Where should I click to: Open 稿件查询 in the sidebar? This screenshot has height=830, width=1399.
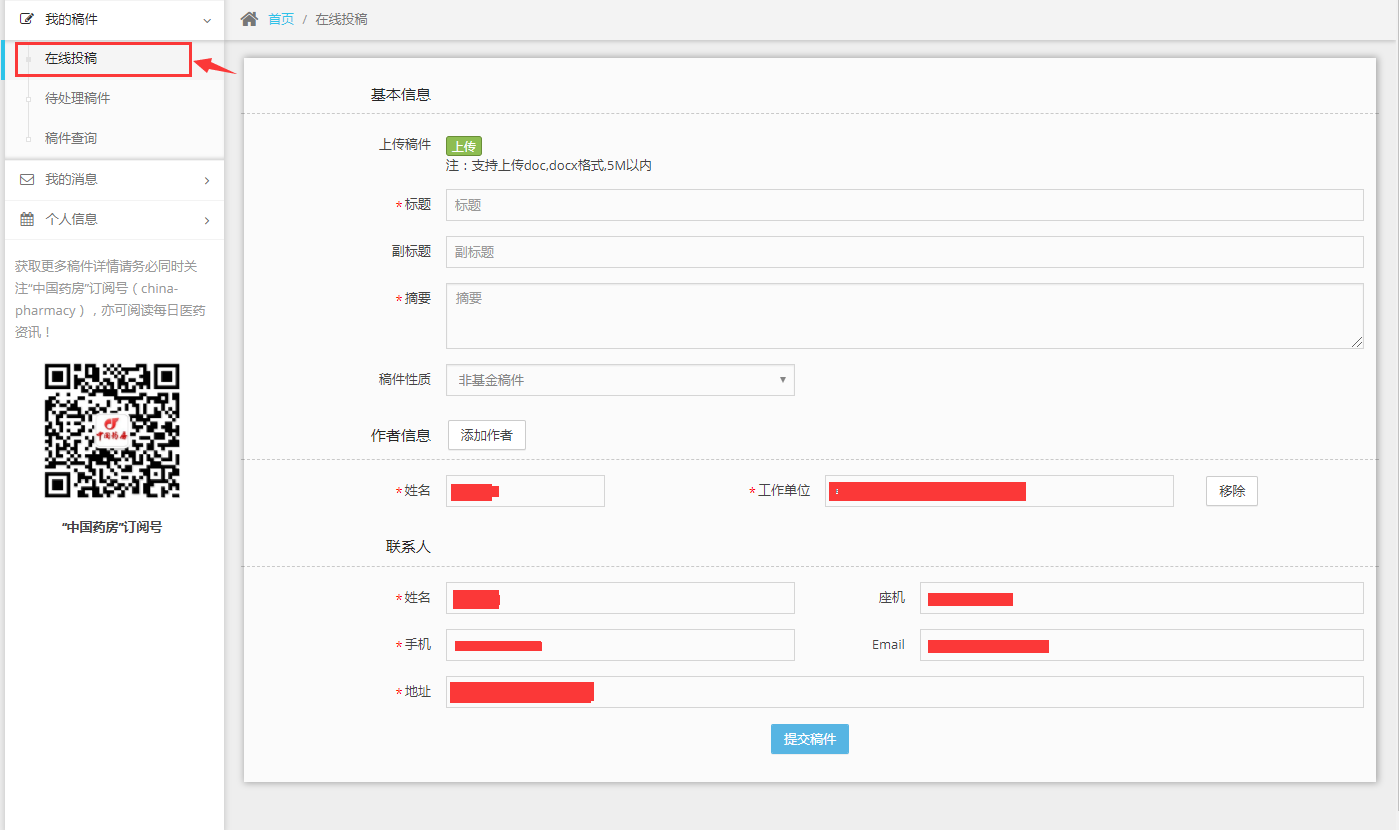tap(71, 139)
